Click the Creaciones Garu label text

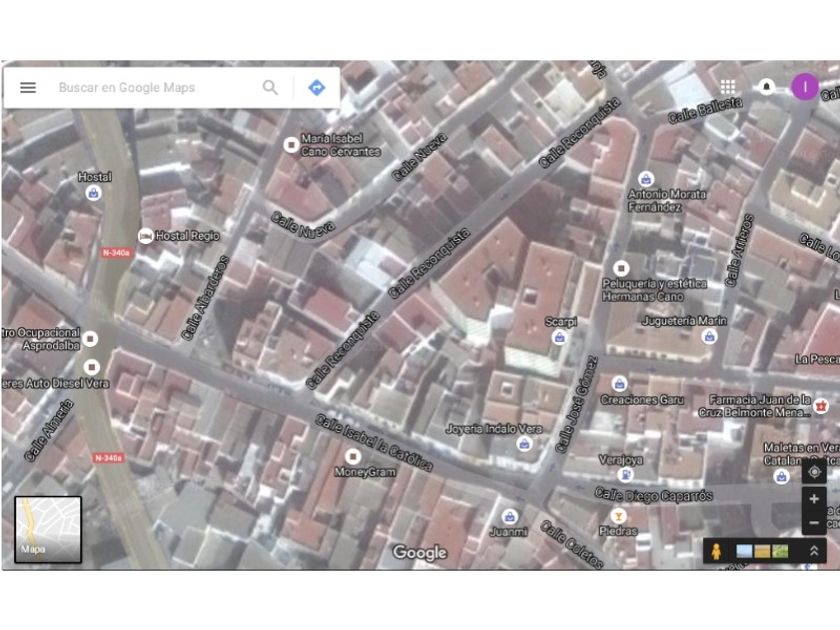642,400
